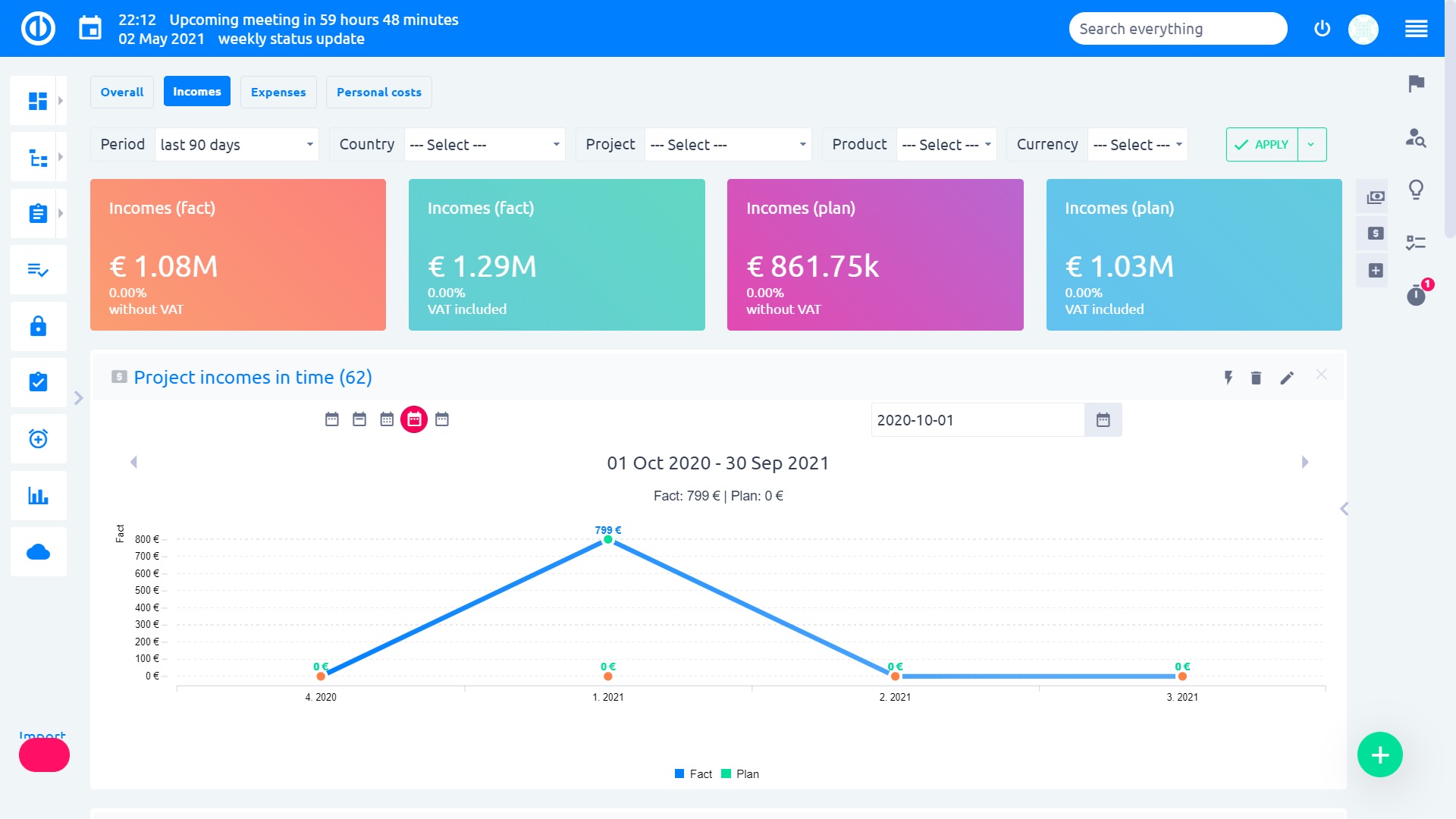Click the checked task list sidebar icon
This screenshot has width=1456, height=819.
click(38, 270)
